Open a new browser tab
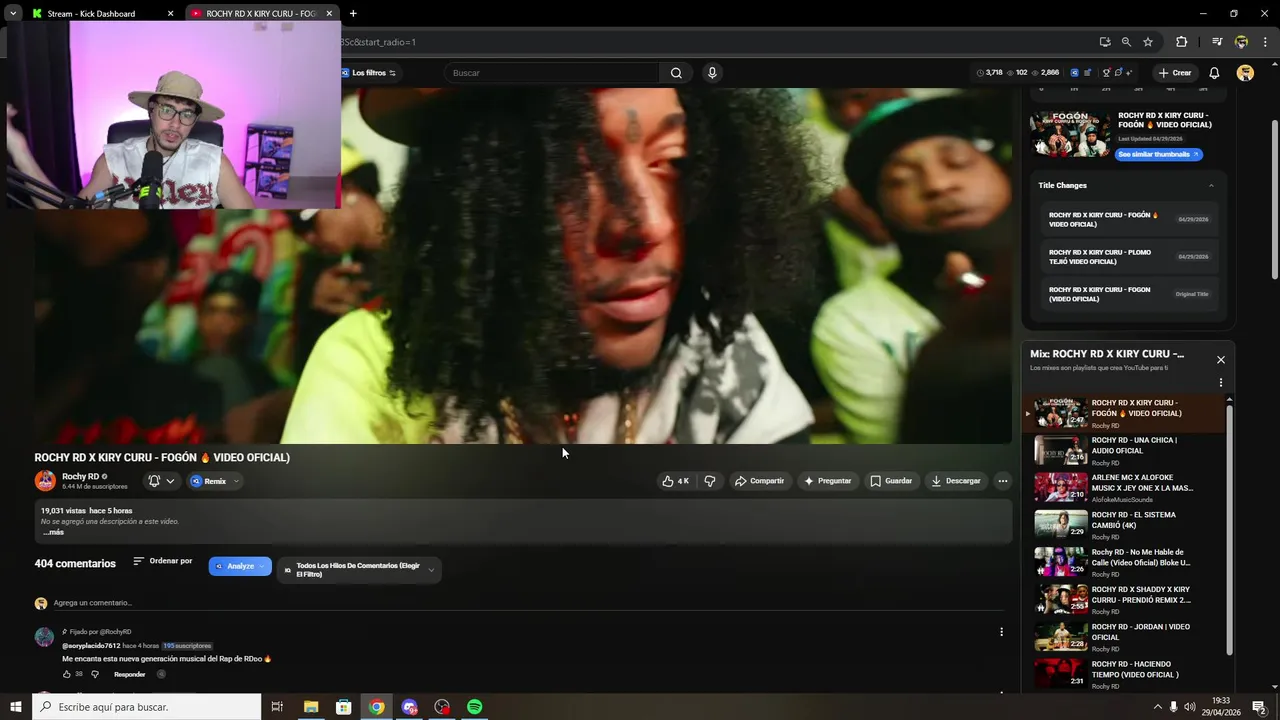Image resolution: width=1280 pixels, height=720 pixels. [x=353, y=13]
